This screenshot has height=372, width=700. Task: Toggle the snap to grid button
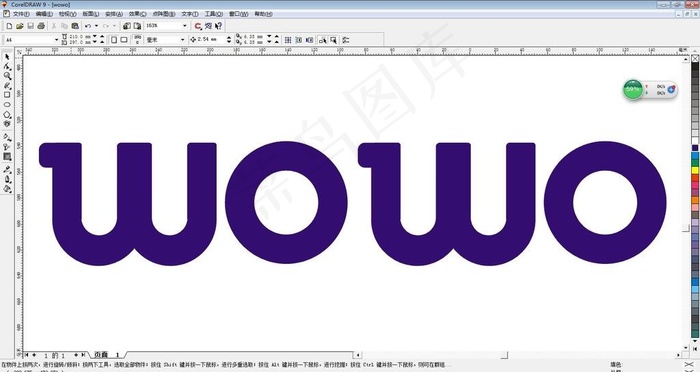click(288, 40)
